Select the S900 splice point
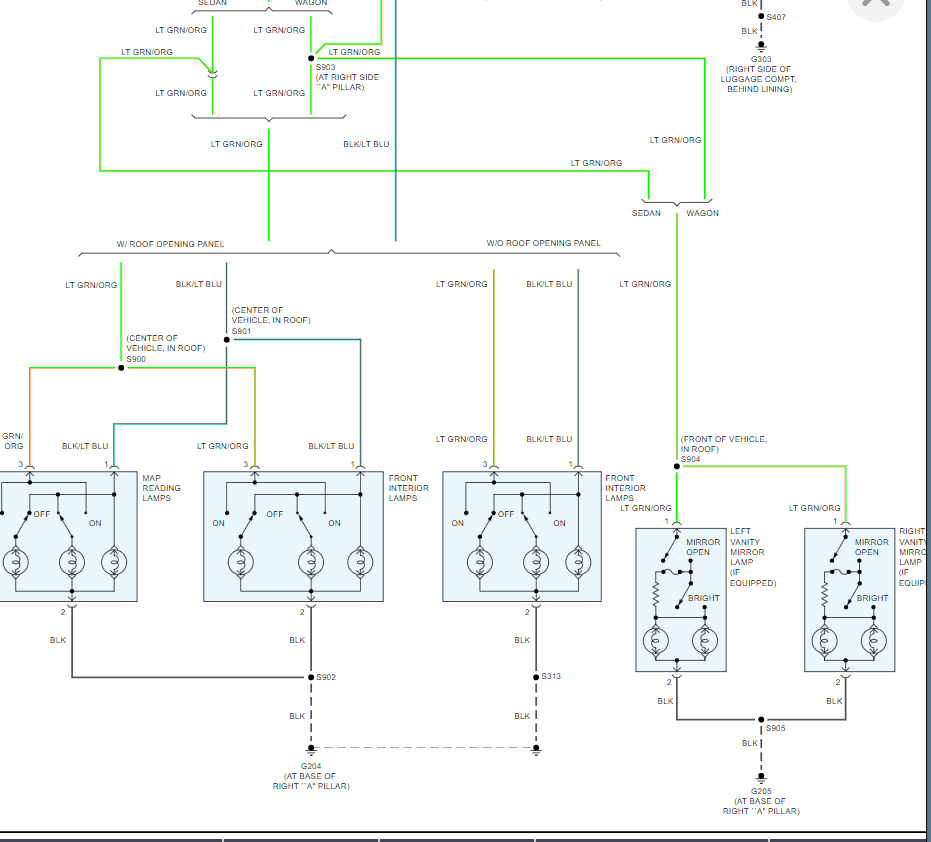This screenshot has width=931, height=842. click(x=121, y=368)
